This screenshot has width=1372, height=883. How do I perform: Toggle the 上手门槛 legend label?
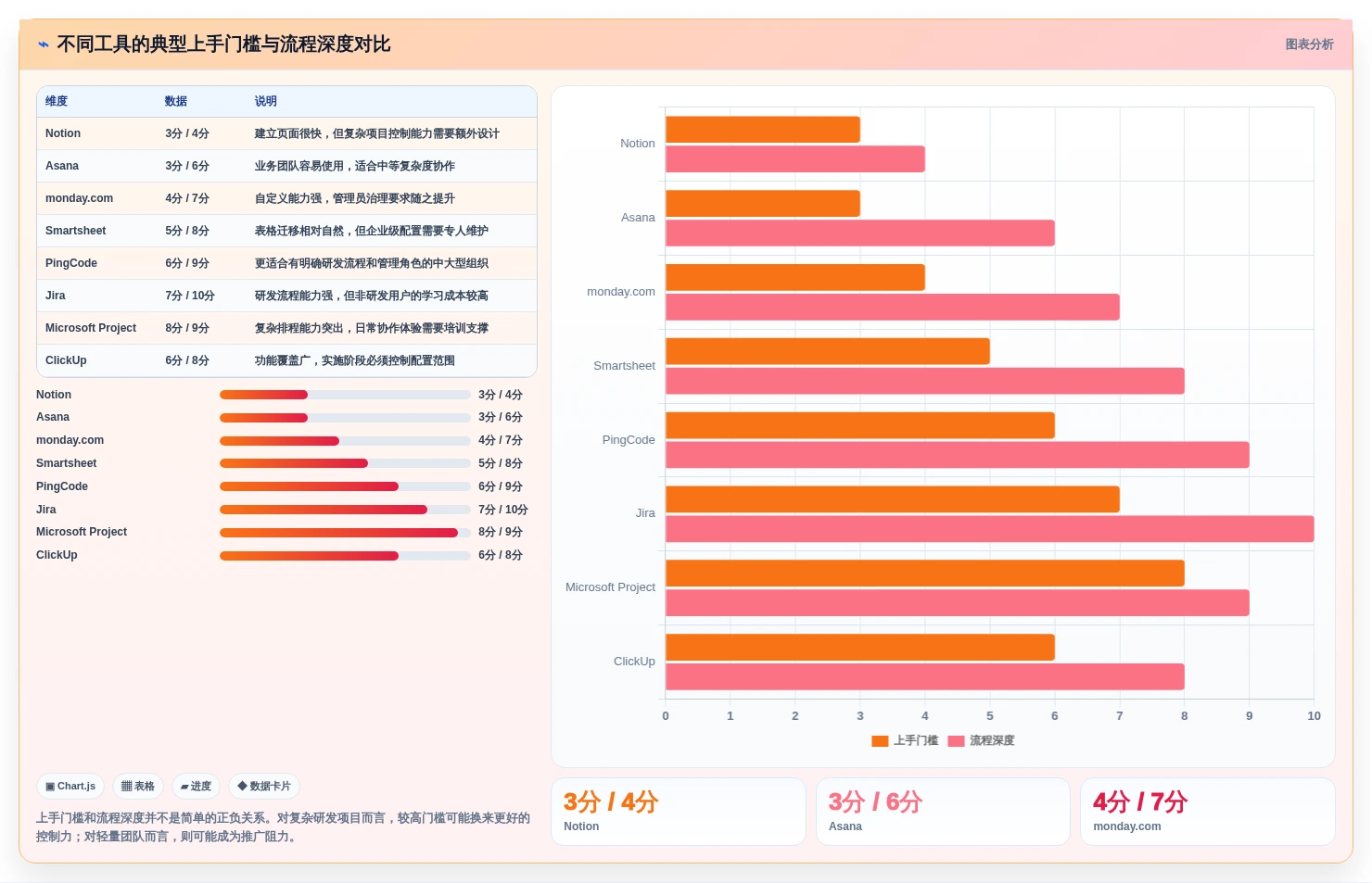pyautogui.click(x=916, y=741)
